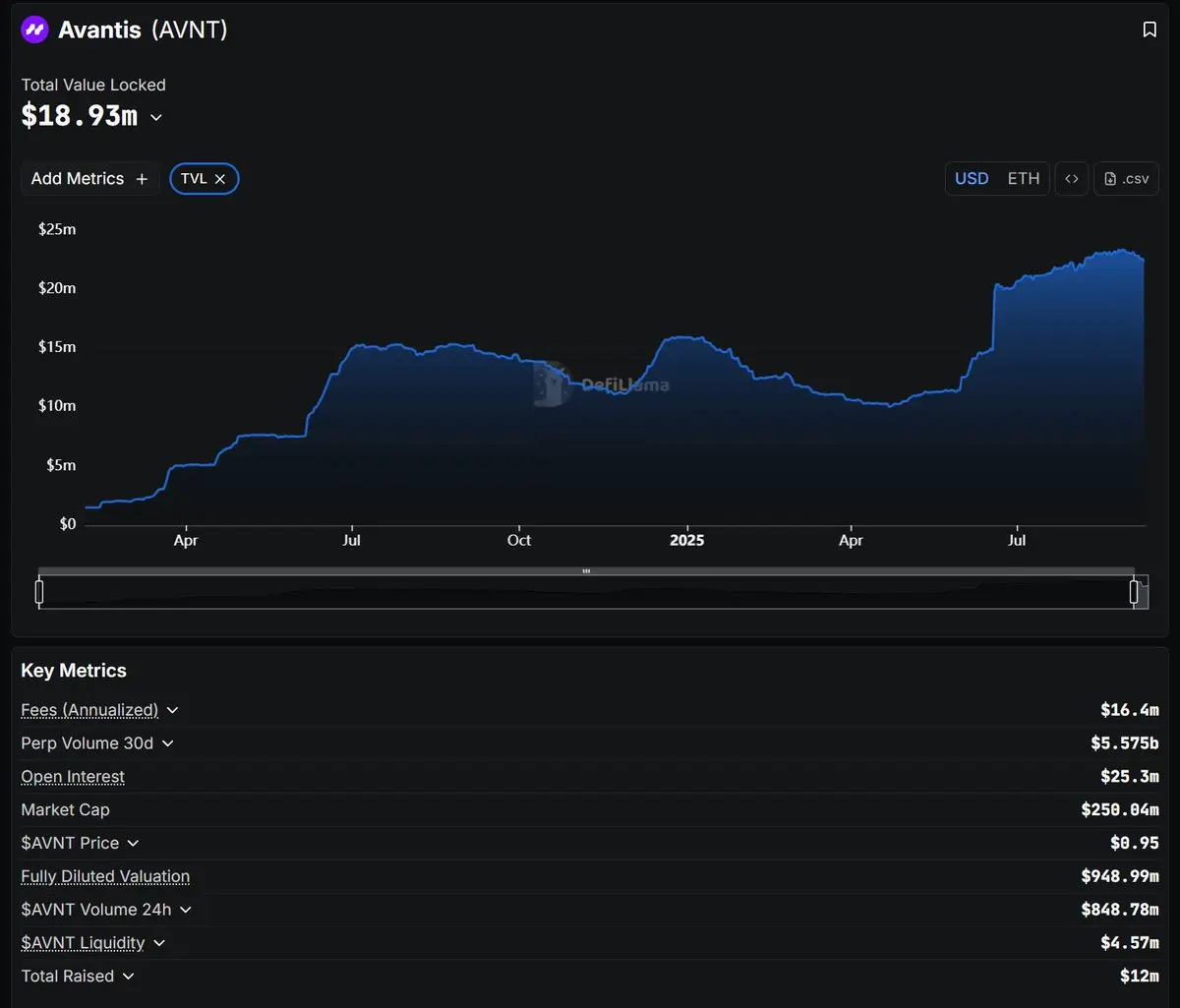Click the $4.57m liquidity value
The image size is (1180, 1008).
1130,943
